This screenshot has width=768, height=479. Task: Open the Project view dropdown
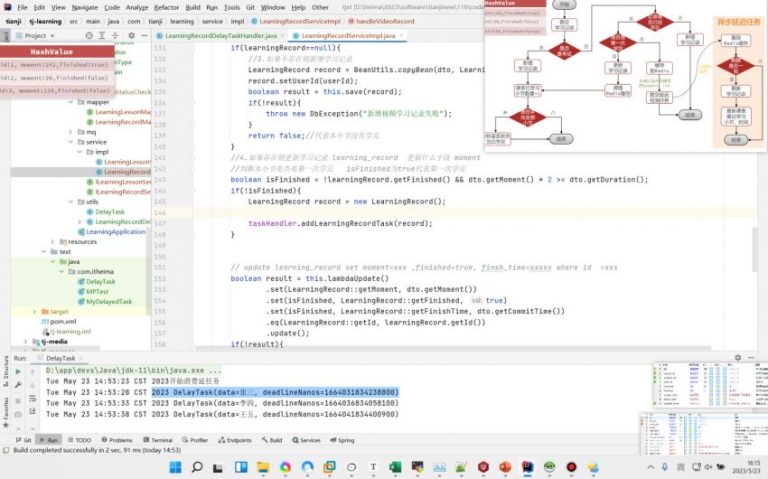[x=44, y=35]
